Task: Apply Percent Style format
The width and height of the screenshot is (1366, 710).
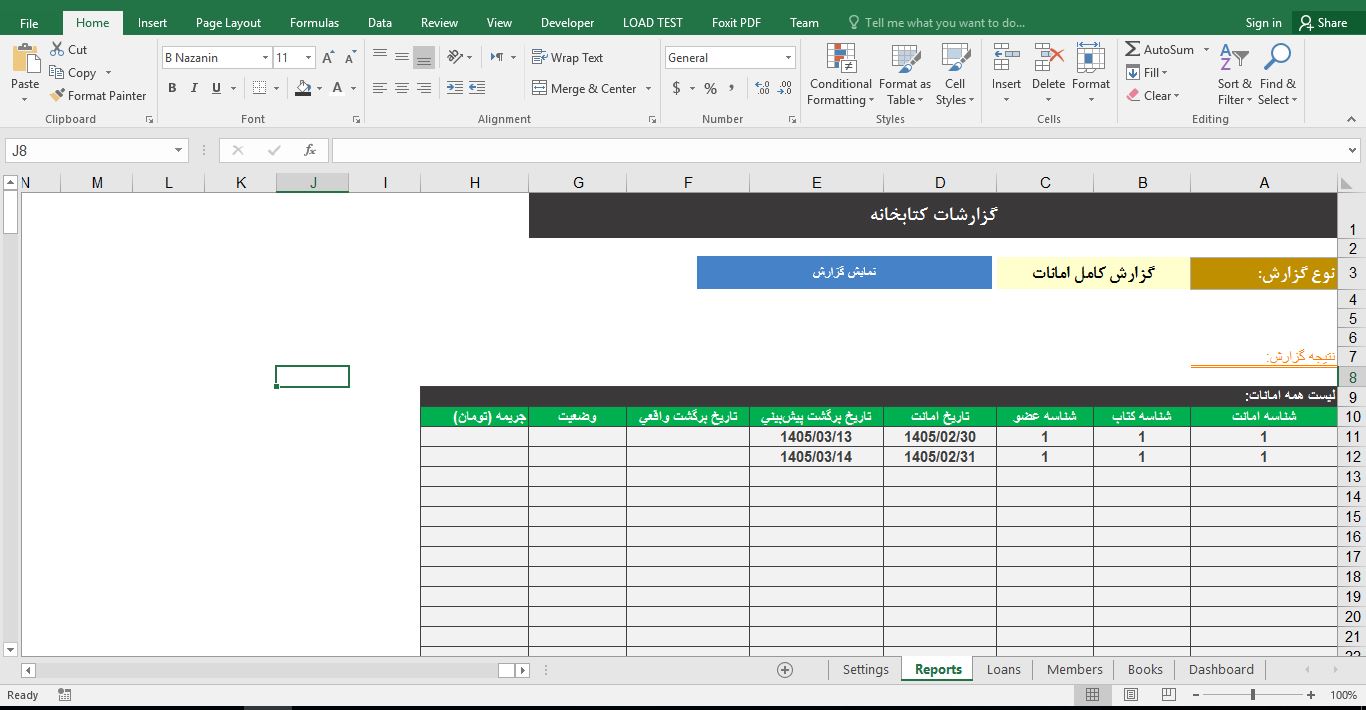Action: tap(710, 88)
